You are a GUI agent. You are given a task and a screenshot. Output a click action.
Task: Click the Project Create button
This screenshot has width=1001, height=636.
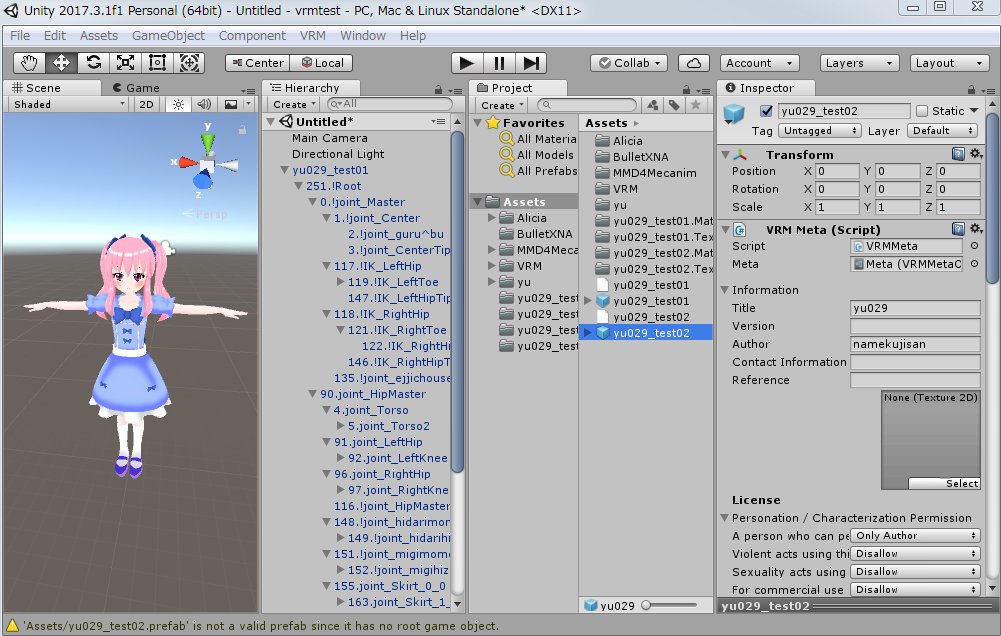[502, 105]
